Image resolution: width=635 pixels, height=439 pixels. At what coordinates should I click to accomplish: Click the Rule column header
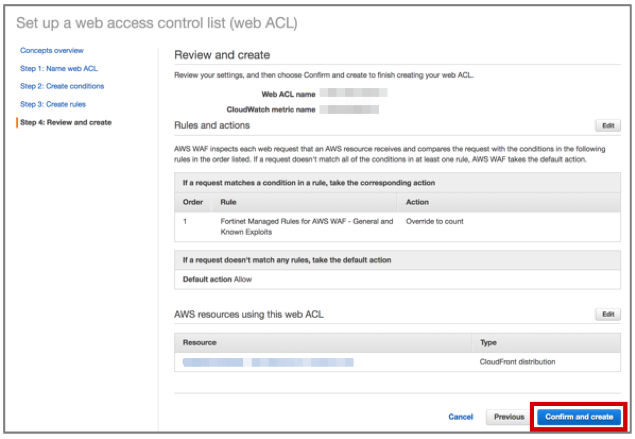point(228,202)
